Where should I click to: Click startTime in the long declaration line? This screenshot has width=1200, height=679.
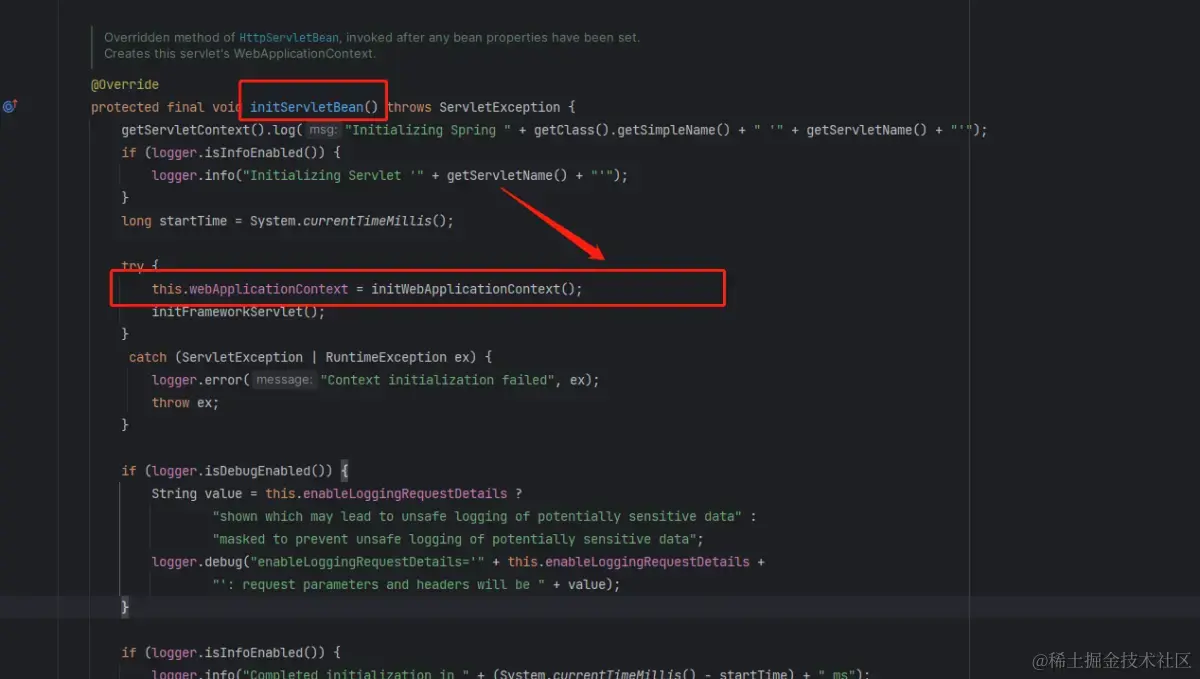point(193,221)
